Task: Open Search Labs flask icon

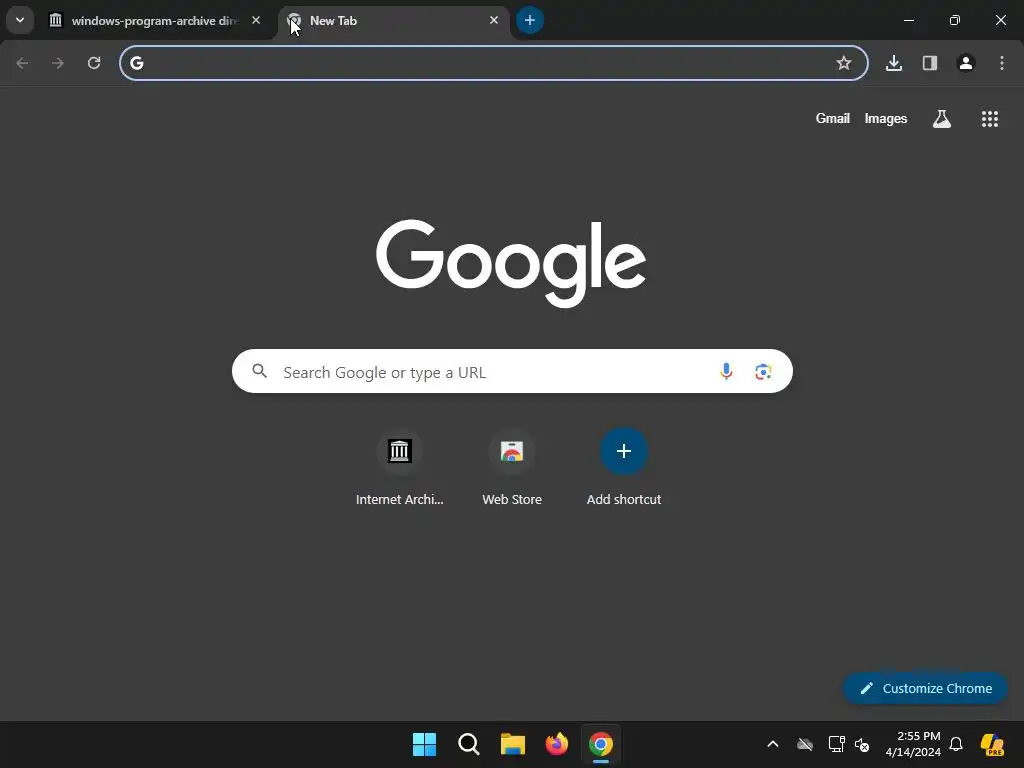Action: tap(942, 119)
